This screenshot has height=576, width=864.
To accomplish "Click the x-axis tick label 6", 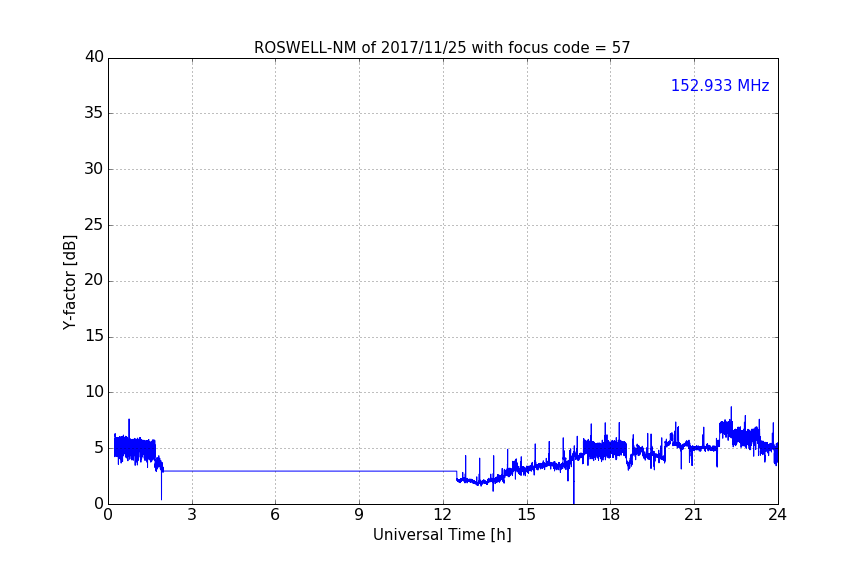I will click(275, 515).
